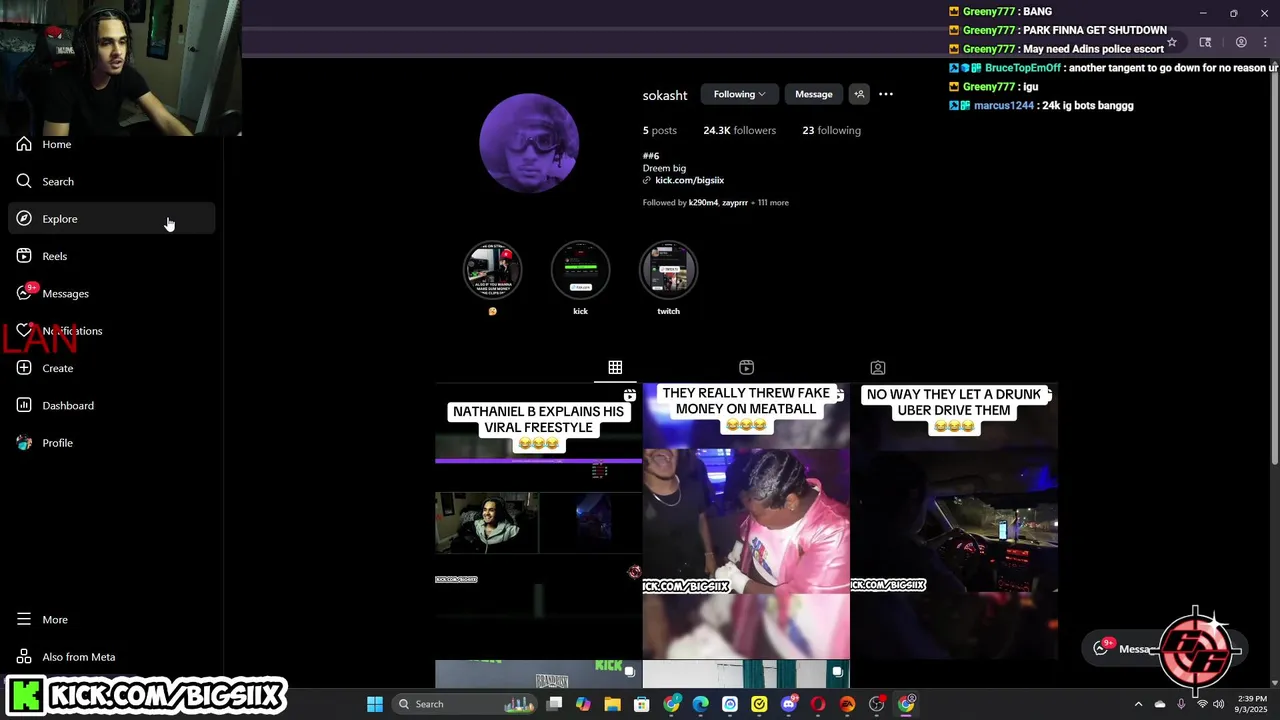The height and width of the screenshot is (720, 1280).
Task: Open the 24.3K followers list
Action: point(739,130)
